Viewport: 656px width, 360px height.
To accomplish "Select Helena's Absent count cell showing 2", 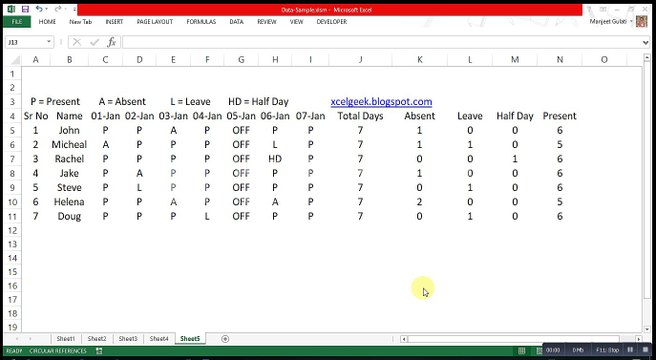I will coord(419,202).
